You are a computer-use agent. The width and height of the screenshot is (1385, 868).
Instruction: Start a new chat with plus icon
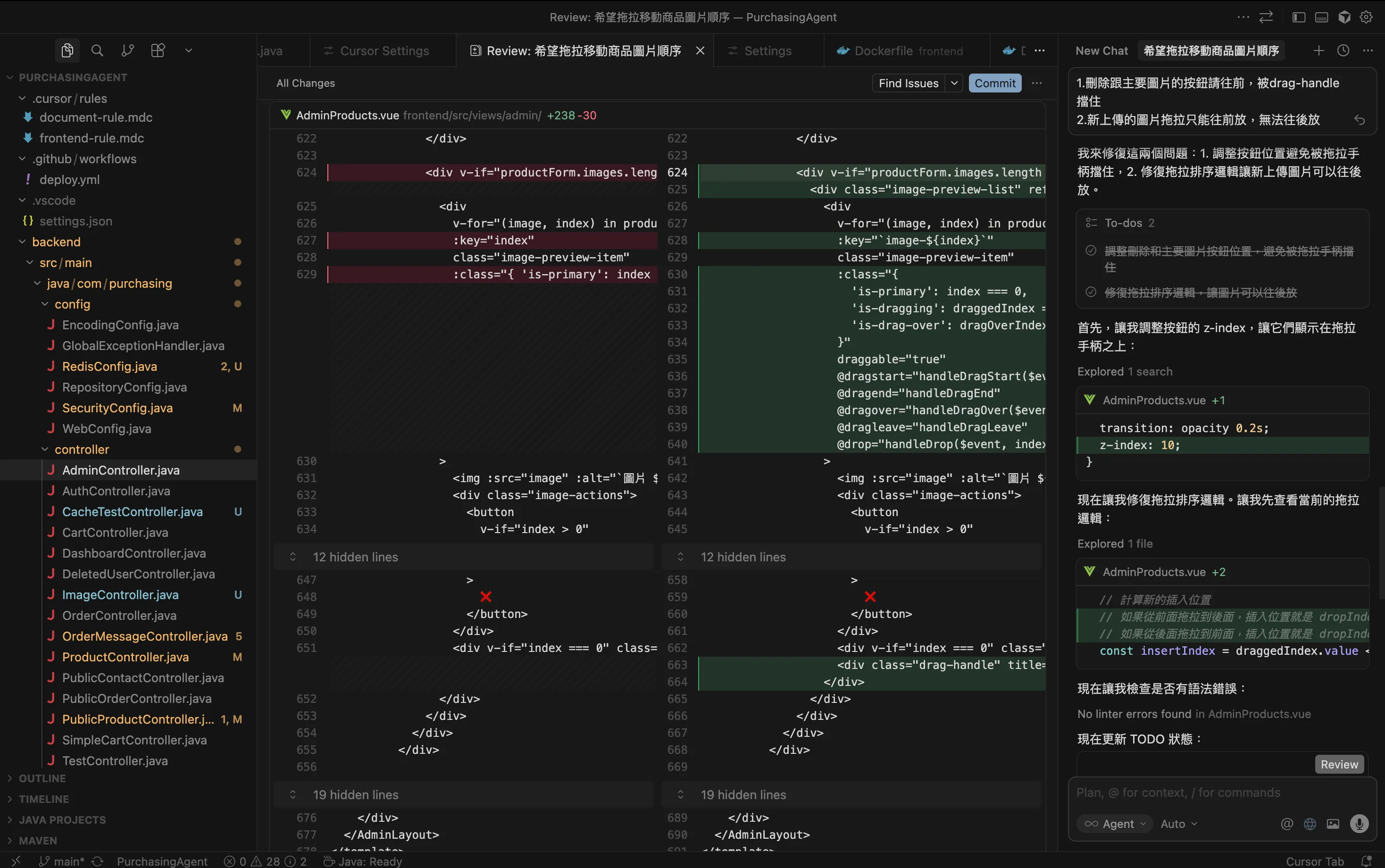1318,50
